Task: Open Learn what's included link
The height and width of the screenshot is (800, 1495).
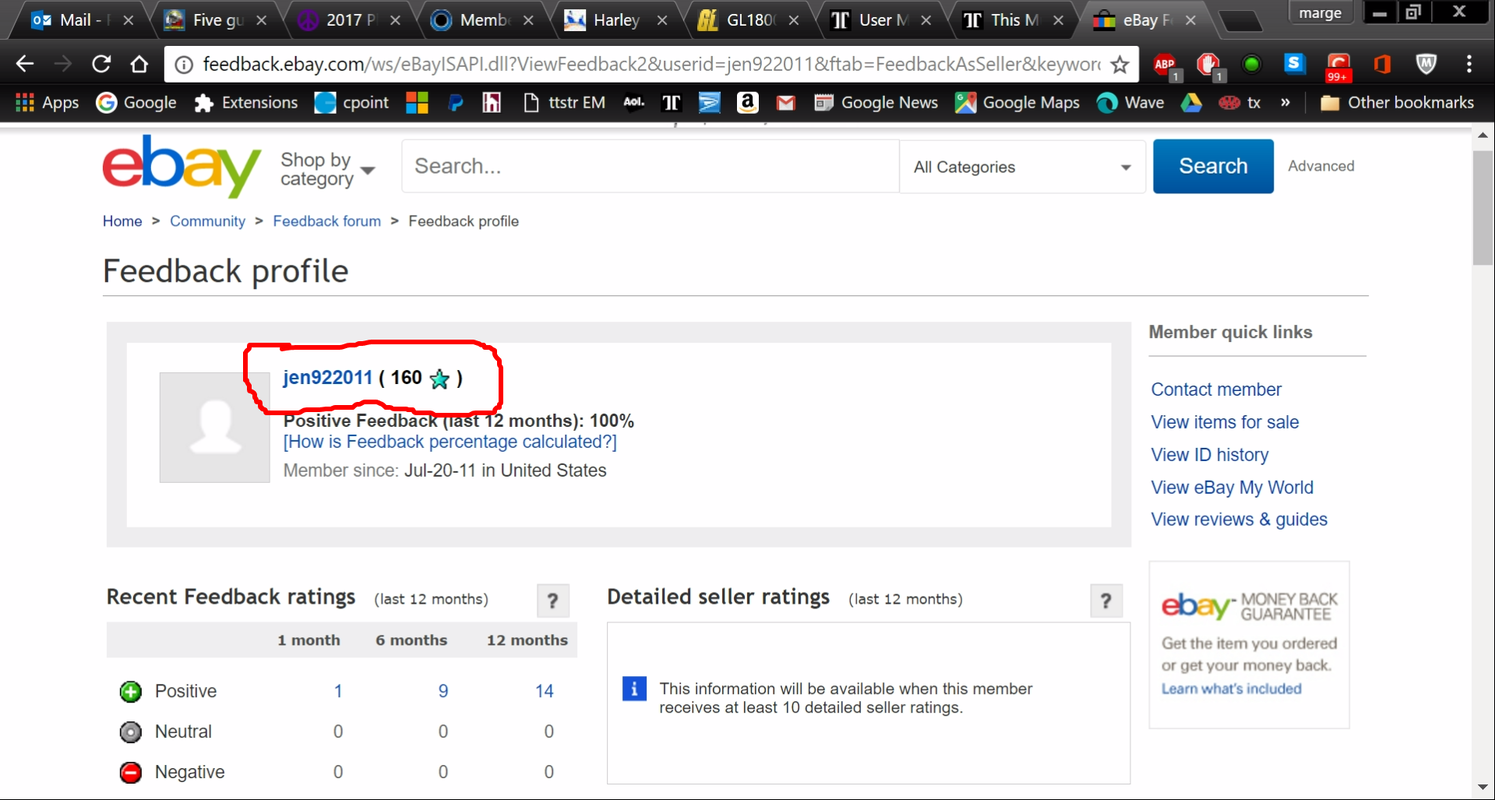Action: (x=1231, y=689)
